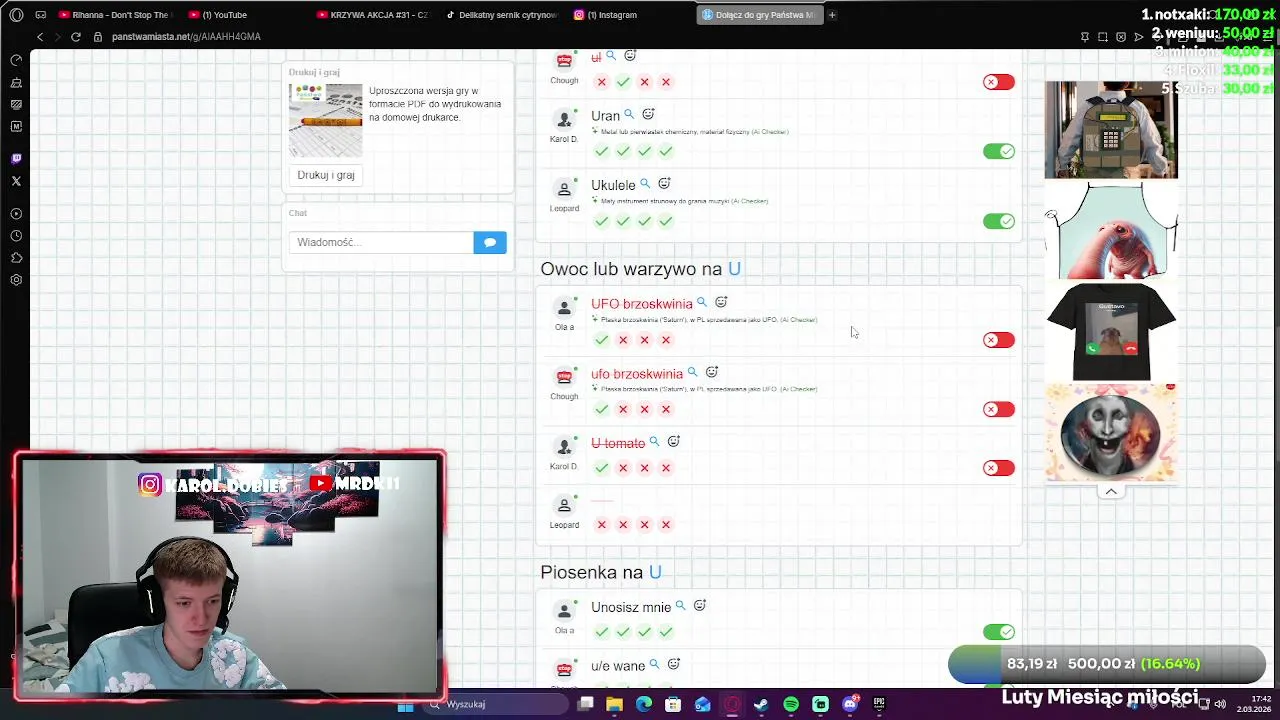Switch to KRZYWA AKCJA #31 tab
1280x720 pixels.
(372, 15)
